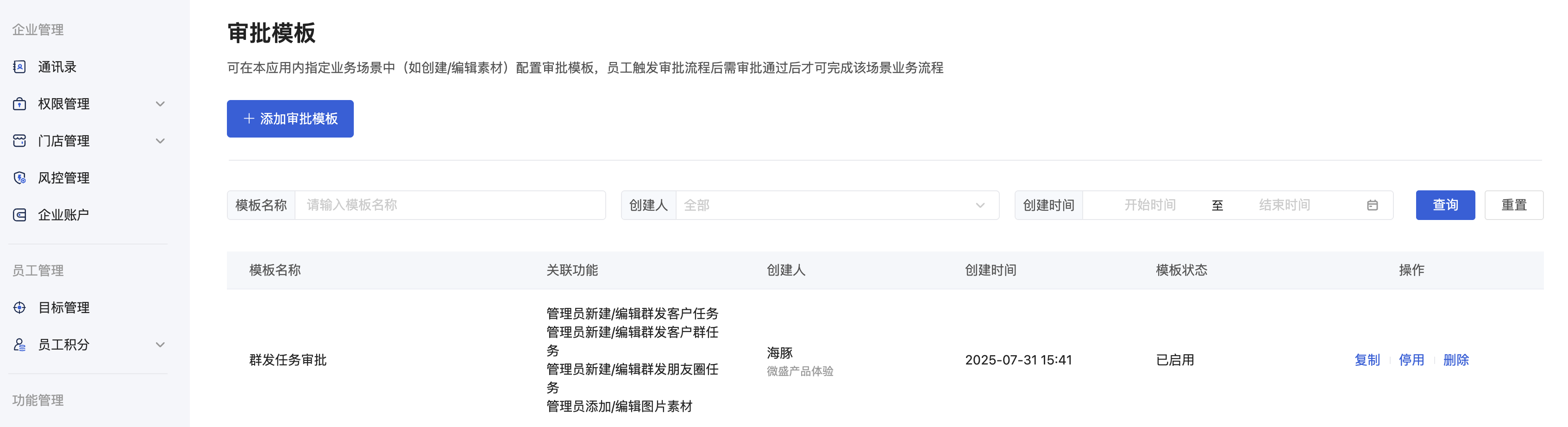
Task: Click the 通讯录 contacts icon
Action: tap(19, 67)
